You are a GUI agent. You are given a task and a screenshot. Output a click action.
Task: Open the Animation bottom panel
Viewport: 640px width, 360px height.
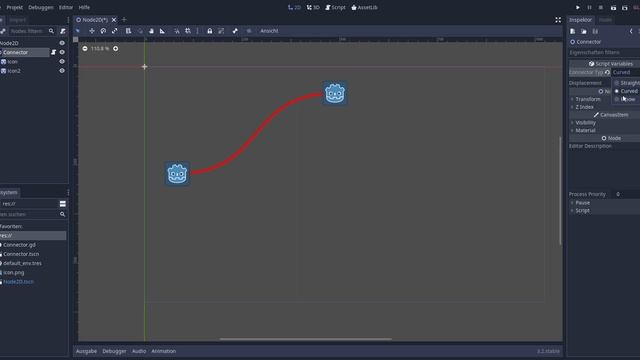[x=163, y=351]
